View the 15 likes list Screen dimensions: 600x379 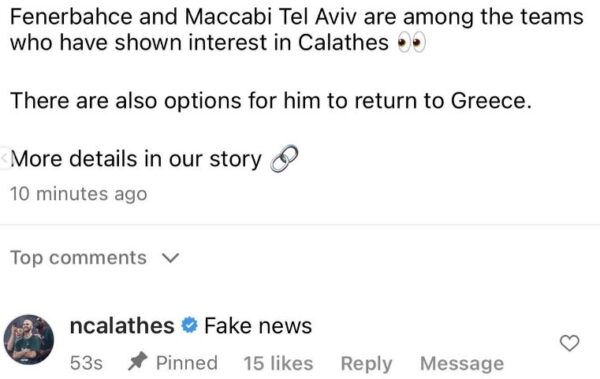coord(278,363)
